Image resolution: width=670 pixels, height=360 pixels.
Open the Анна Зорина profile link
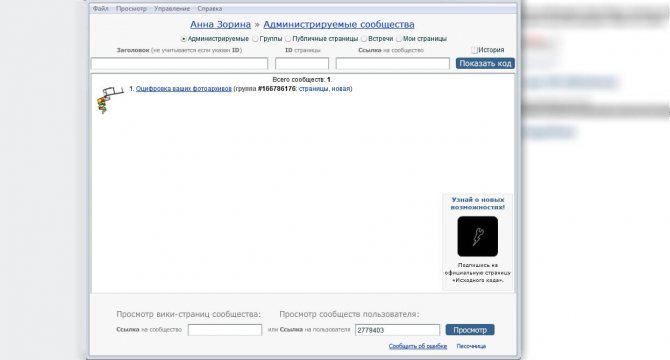220,24
